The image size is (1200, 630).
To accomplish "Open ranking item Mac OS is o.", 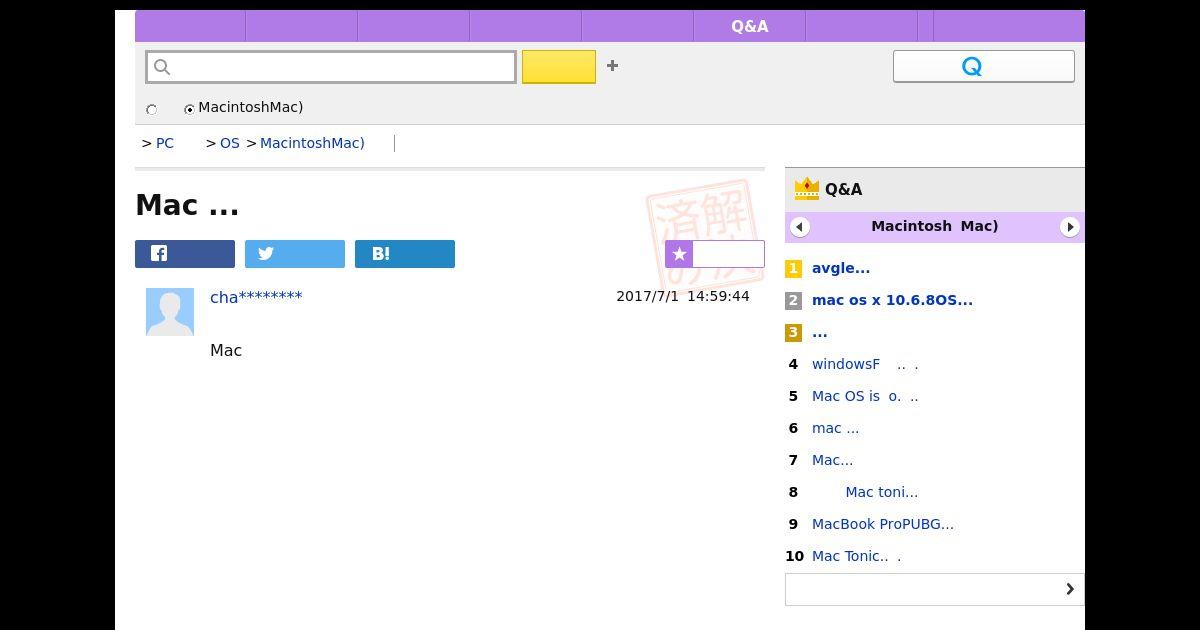I will click(x=865, y=396).
